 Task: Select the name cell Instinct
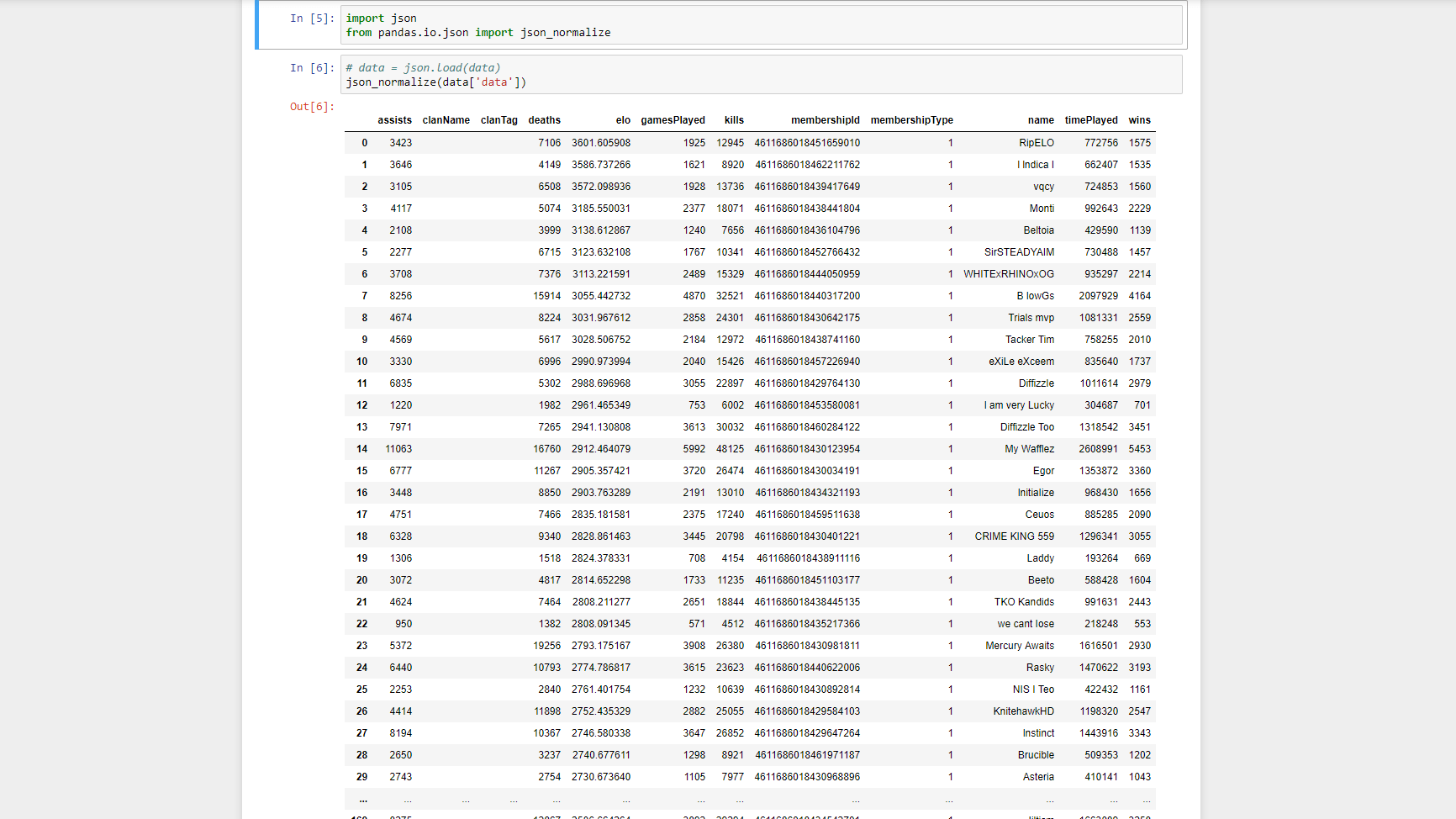pyautogui.click(x=1038, y=733)
